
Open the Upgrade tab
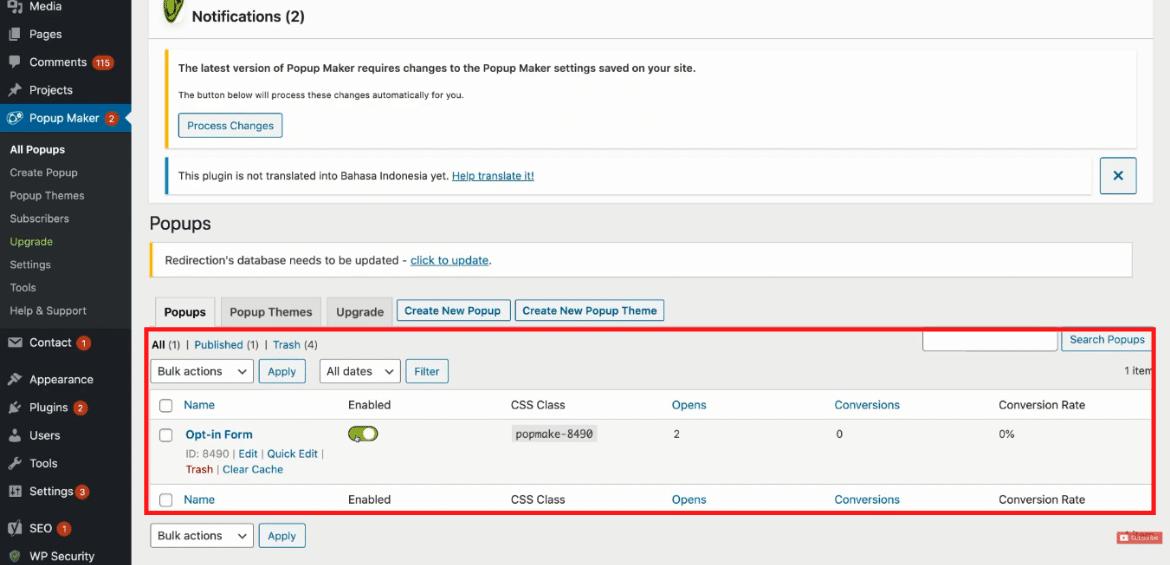click(360, 312)
